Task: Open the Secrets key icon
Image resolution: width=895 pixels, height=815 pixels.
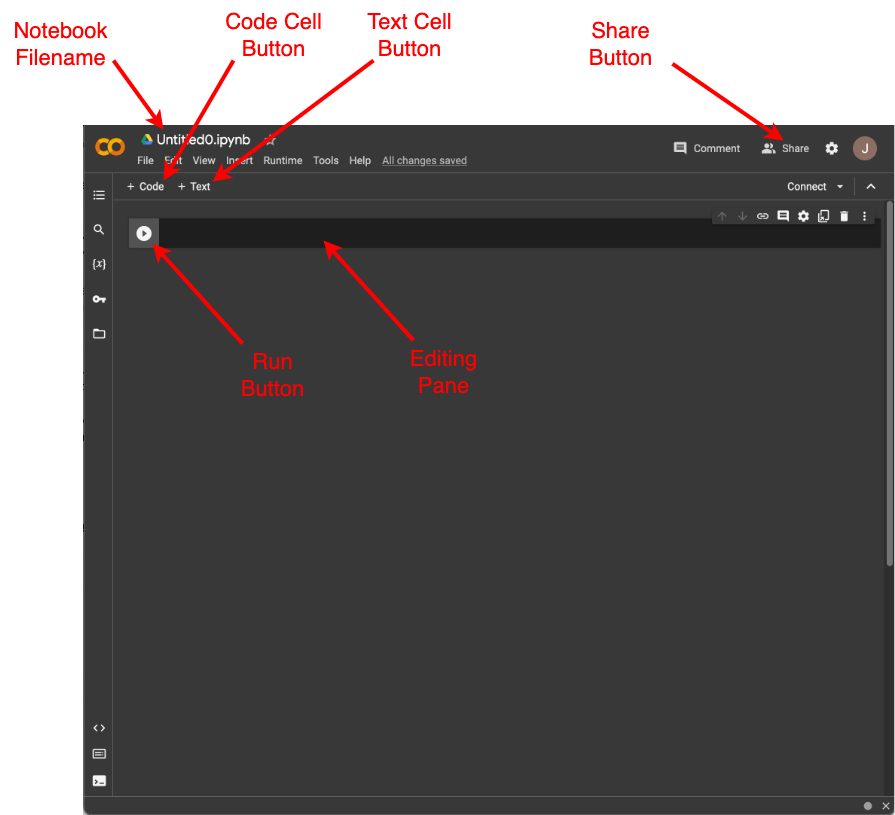Action: (x=99, y=299)
